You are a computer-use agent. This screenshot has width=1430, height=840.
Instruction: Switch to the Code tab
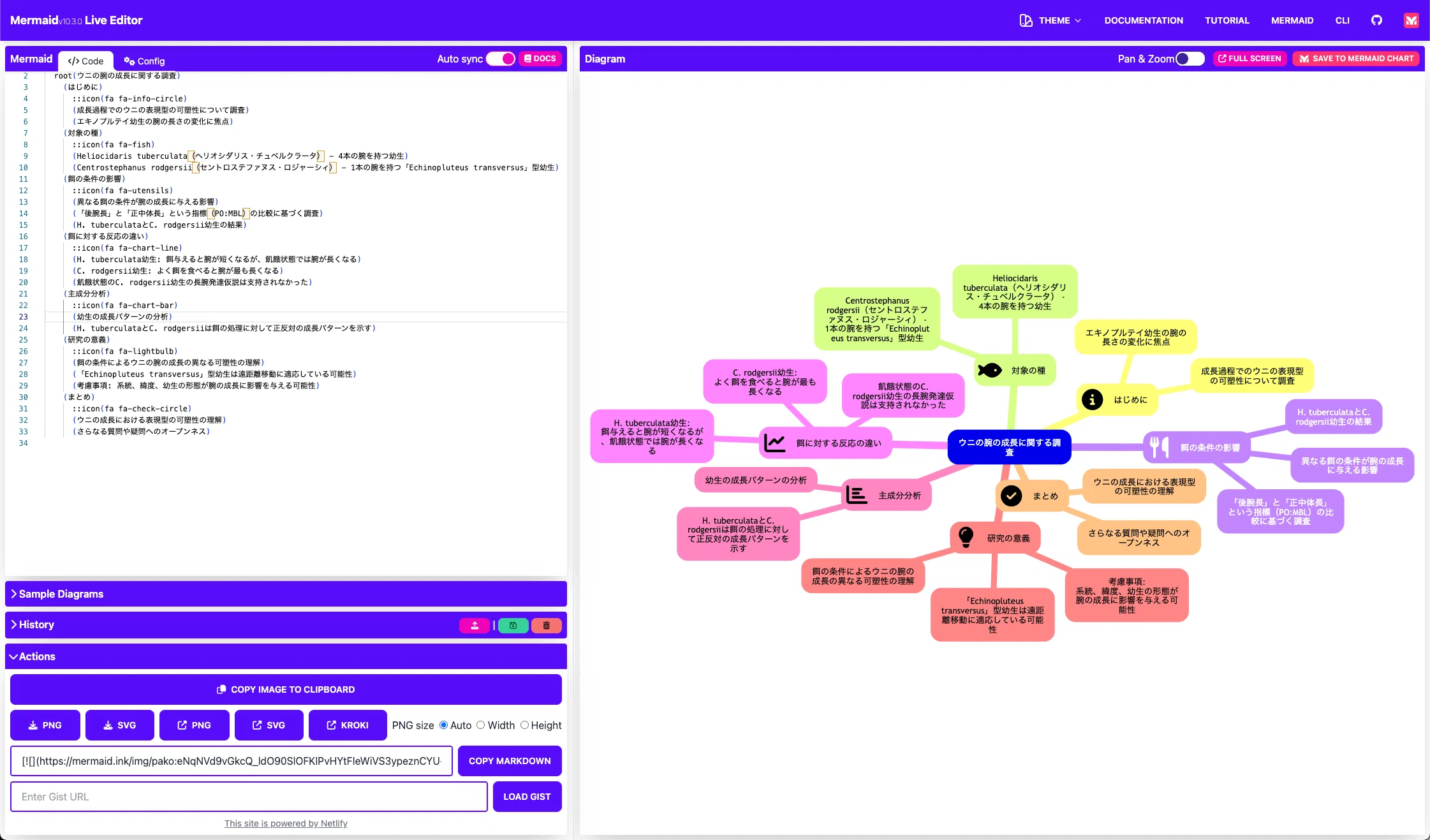(86, 61)
